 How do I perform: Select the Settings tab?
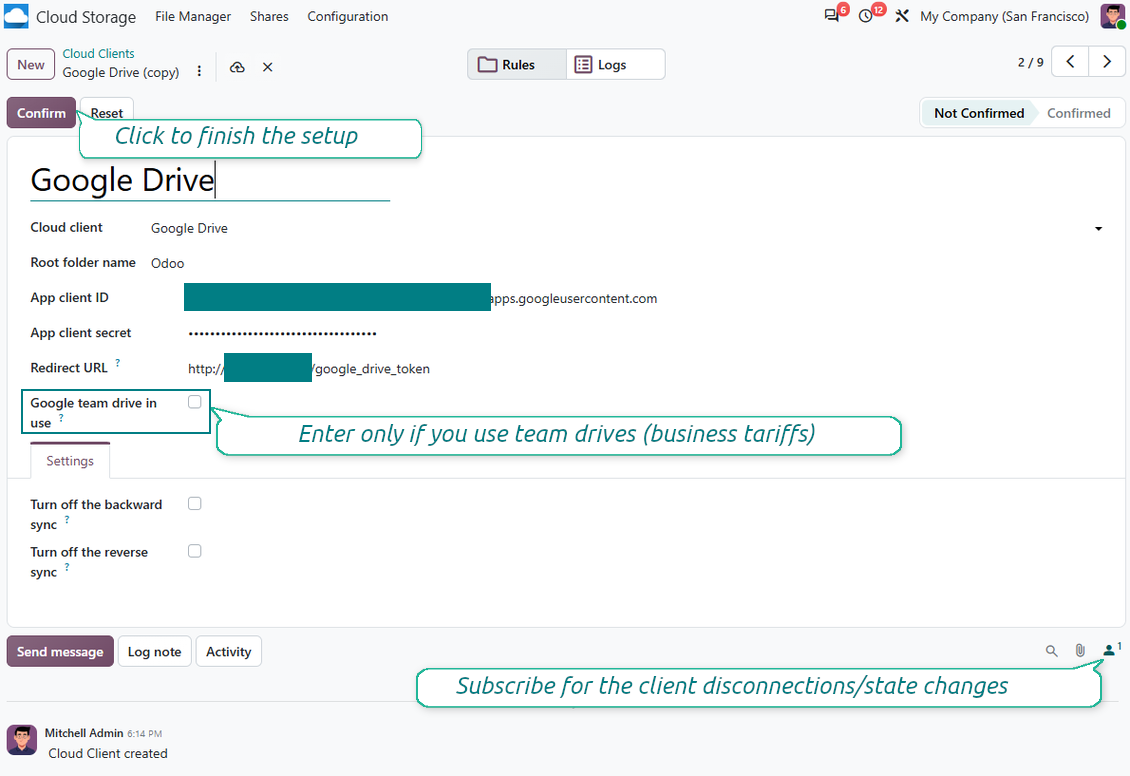(70, 461)
